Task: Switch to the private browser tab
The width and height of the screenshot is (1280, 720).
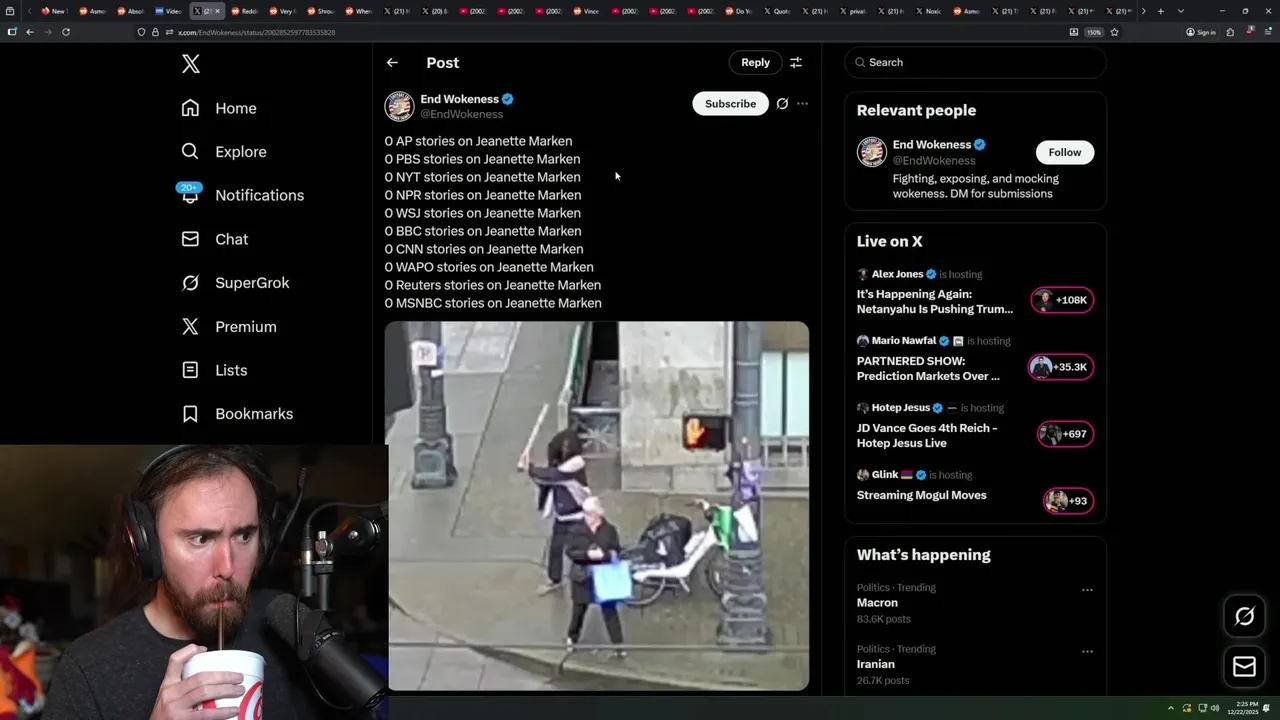Action: point(852,11)
